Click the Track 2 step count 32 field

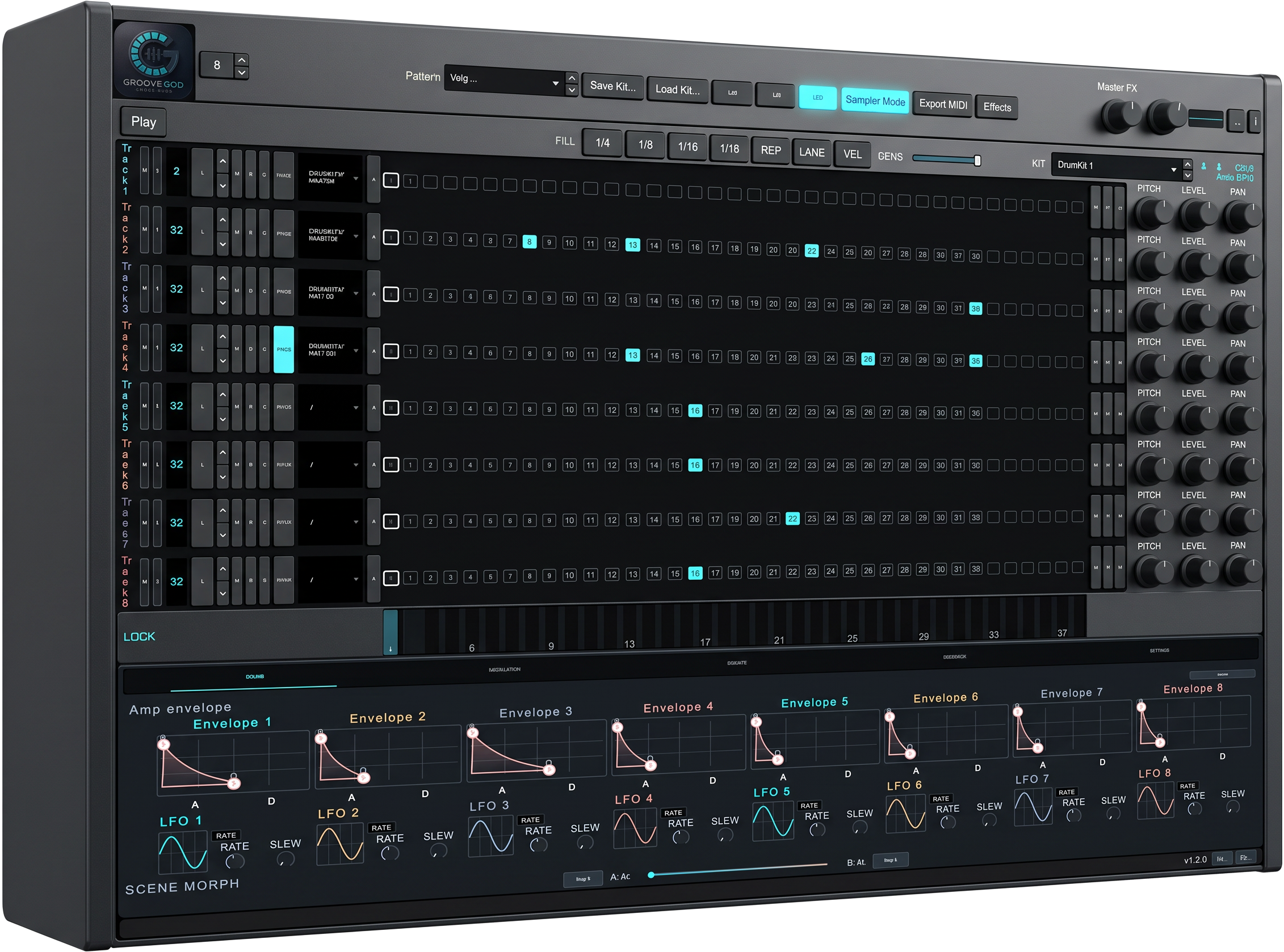pyautogui.click(x=177, y=230)
